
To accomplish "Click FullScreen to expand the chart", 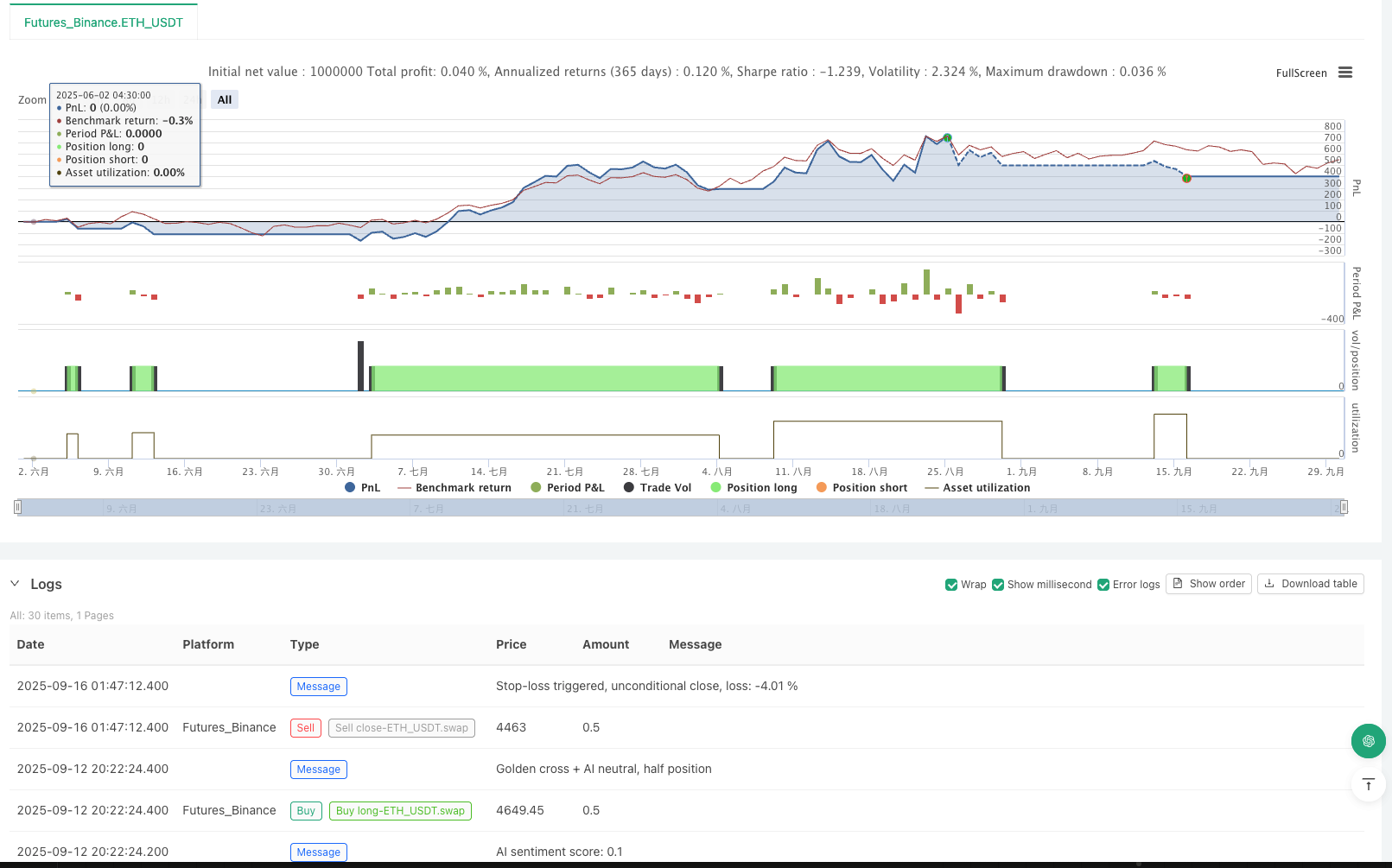I will (x=1301, y=73).
